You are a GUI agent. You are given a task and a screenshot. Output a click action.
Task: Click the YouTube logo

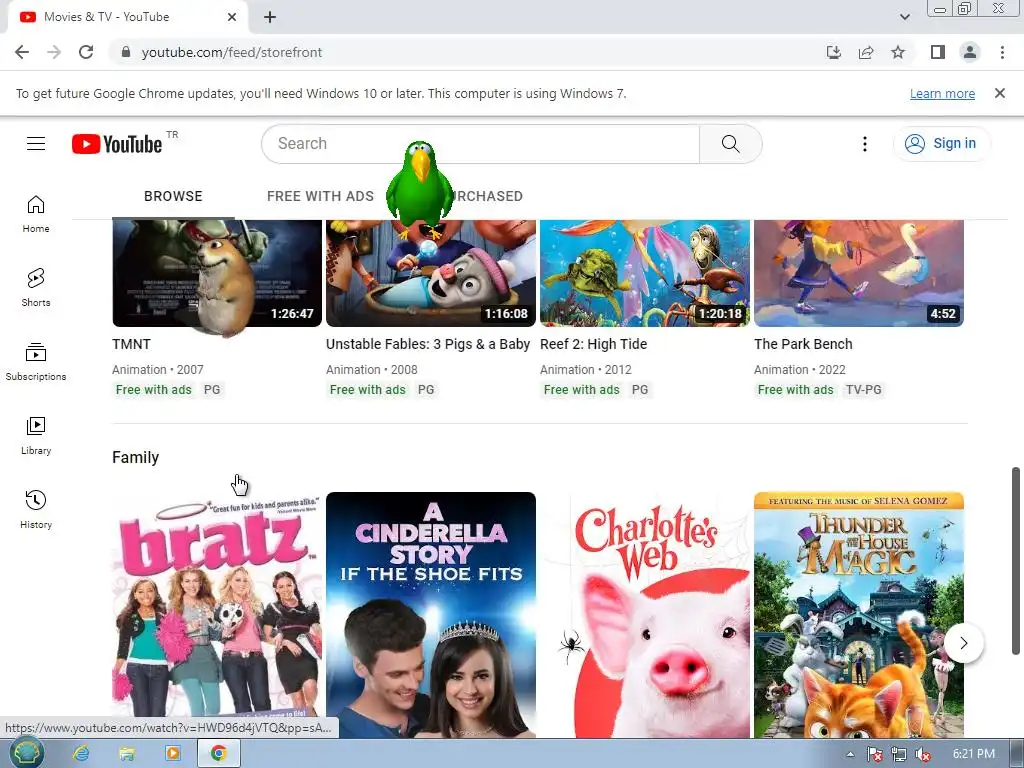point(118,144)
